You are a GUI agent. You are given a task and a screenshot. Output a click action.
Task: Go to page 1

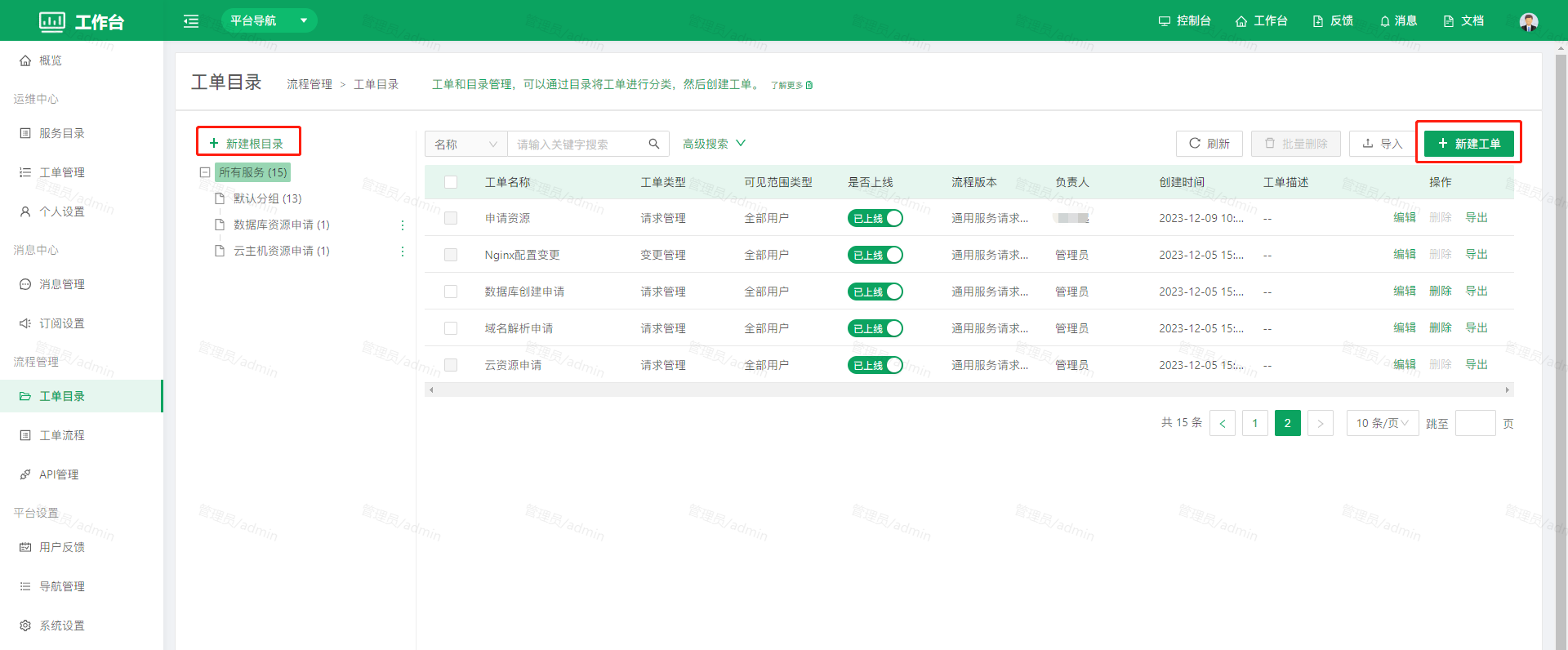(1255, 423)
